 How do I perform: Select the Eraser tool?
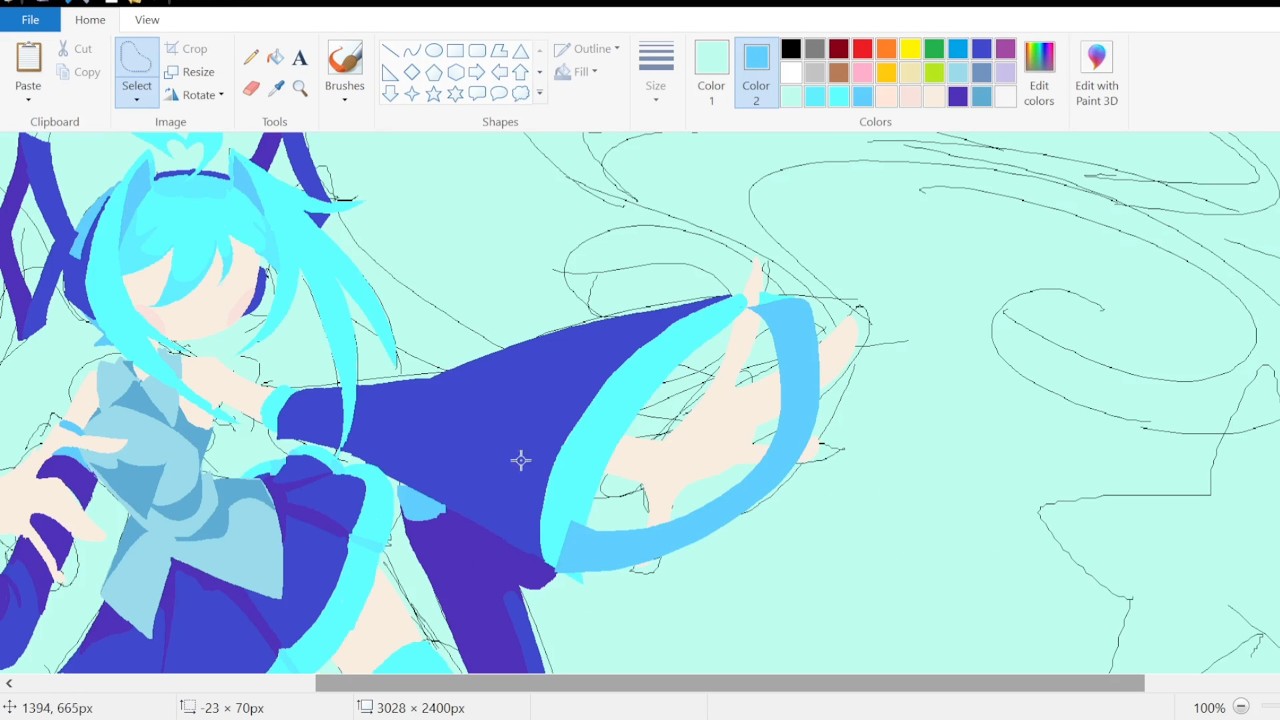pos(251,88)
